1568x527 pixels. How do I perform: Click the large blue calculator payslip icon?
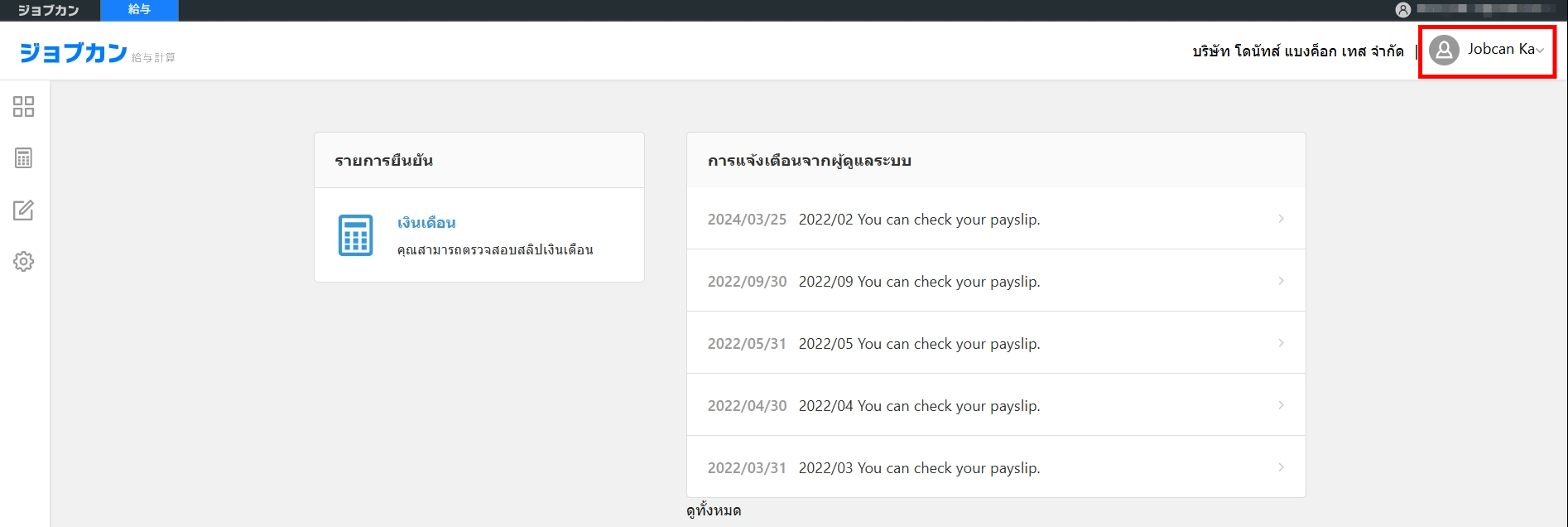click(x=356, y=235)
